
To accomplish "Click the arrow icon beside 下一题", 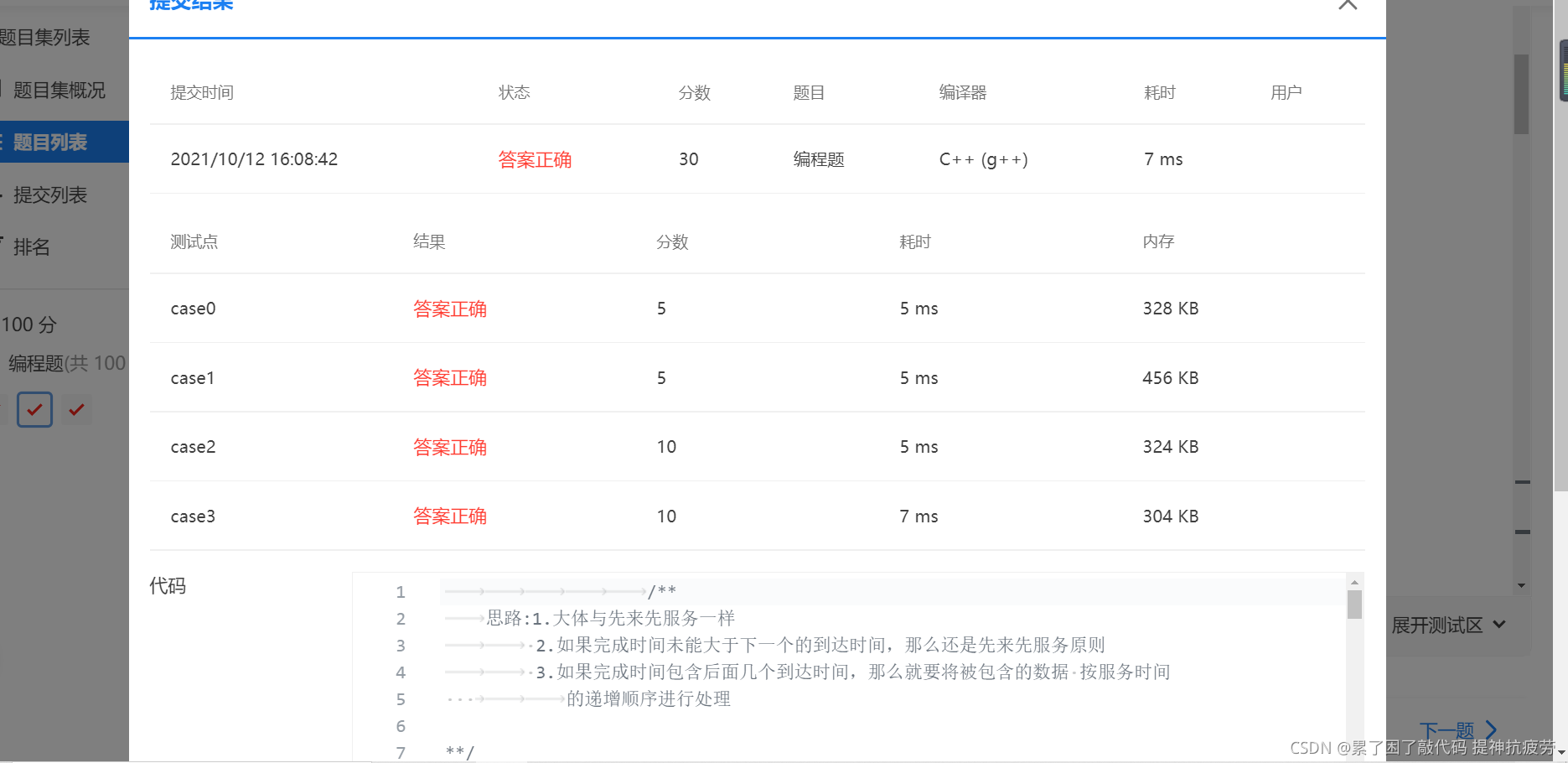I will pos(1492,729).
